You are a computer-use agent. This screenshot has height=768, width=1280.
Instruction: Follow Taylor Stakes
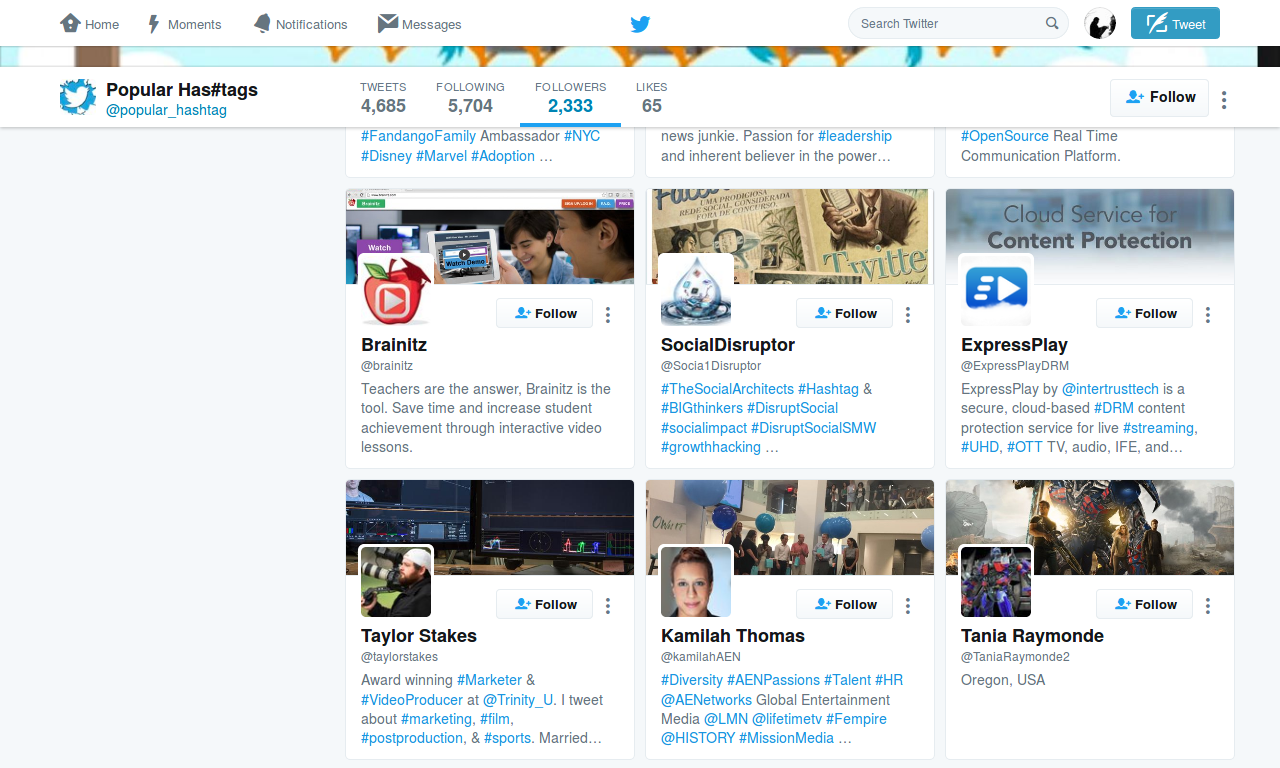[x=544, y=604]
